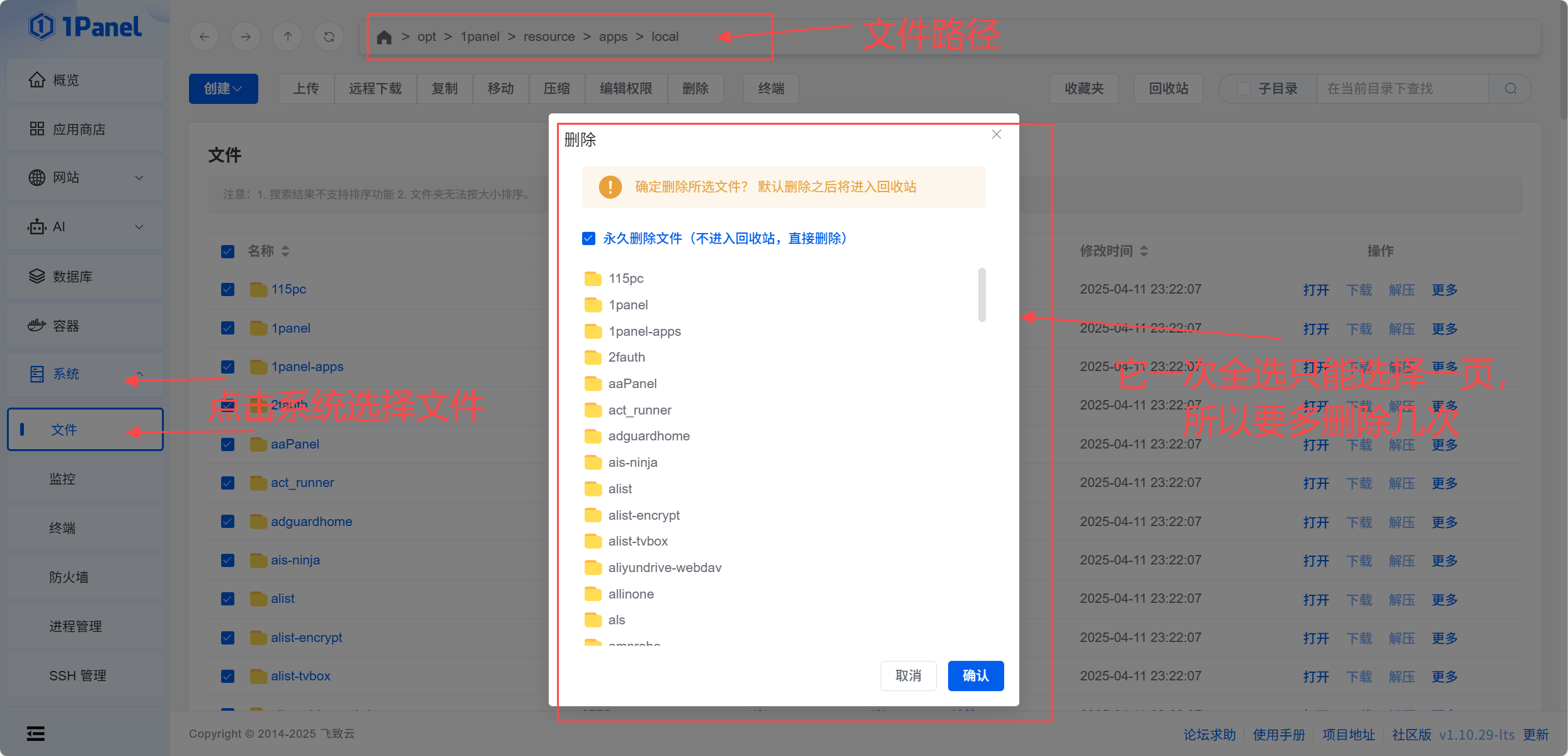The image size is (1568, 756).
Task: Click the home icon in file path
Action: coord(384,37)
